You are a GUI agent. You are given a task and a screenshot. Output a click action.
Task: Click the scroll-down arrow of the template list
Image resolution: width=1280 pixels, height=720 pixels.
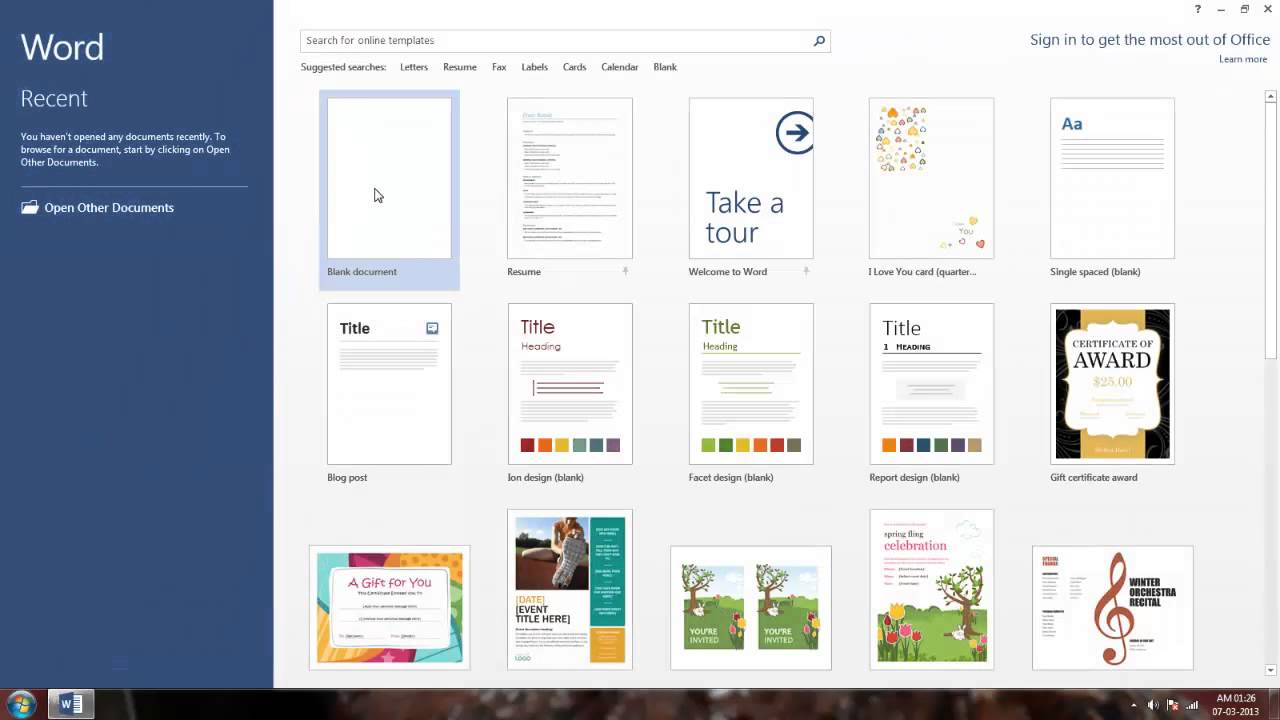point(1271,671)
